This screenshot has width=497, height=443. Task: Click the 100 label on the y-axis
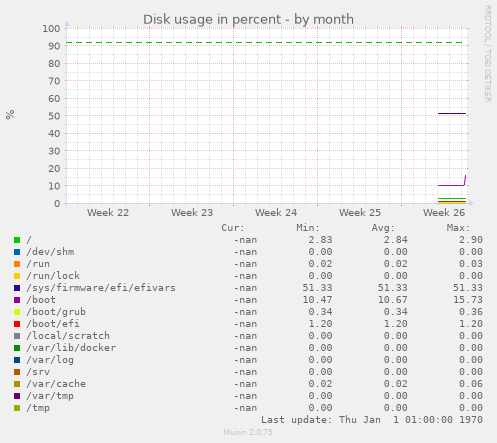(51, 28)
